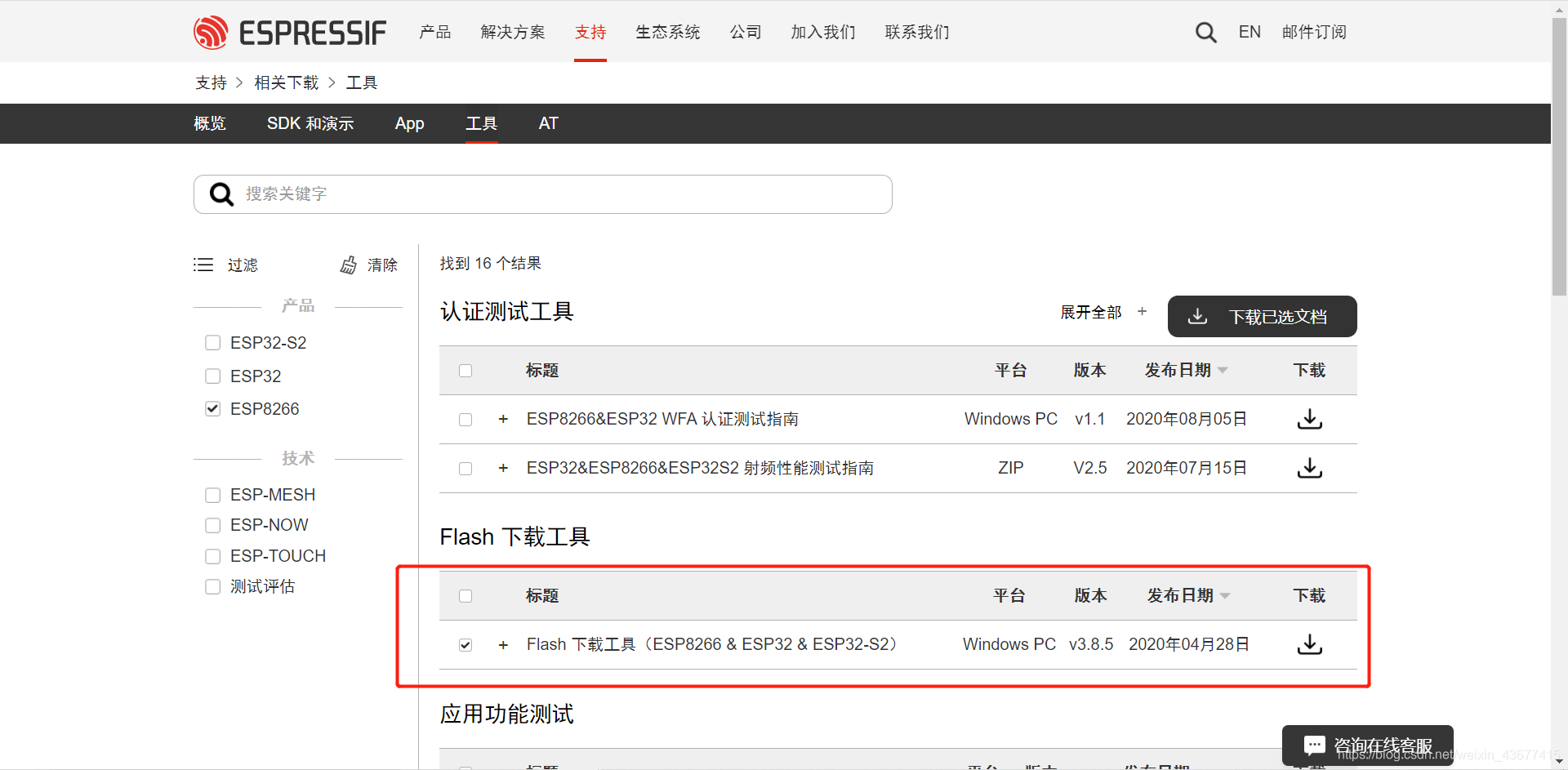Go to 支持 in breadcrumb
Screen dimensions: 1568x770
click(211, 82)
